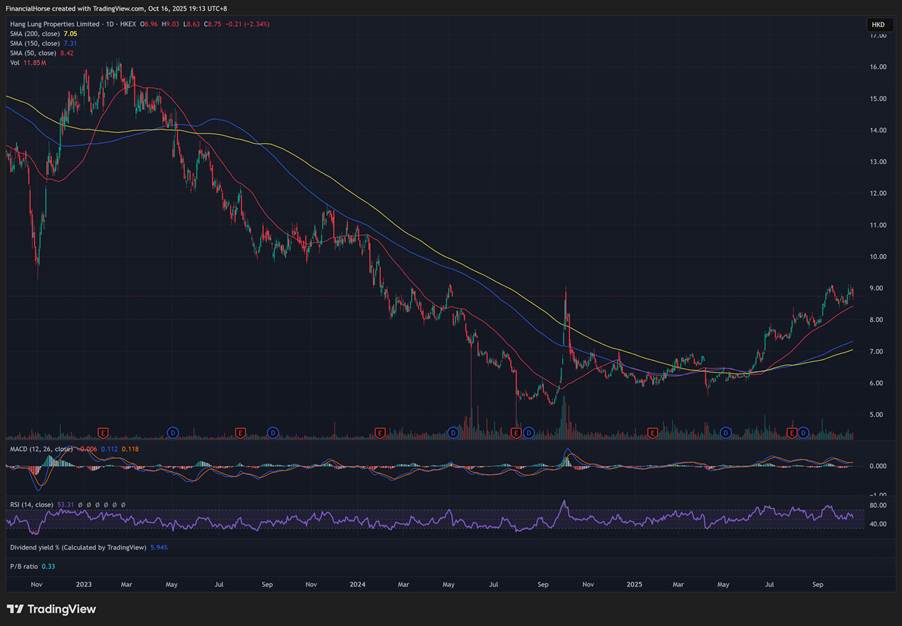Select the SMA (150, close) legend

(x=35, y=42)
